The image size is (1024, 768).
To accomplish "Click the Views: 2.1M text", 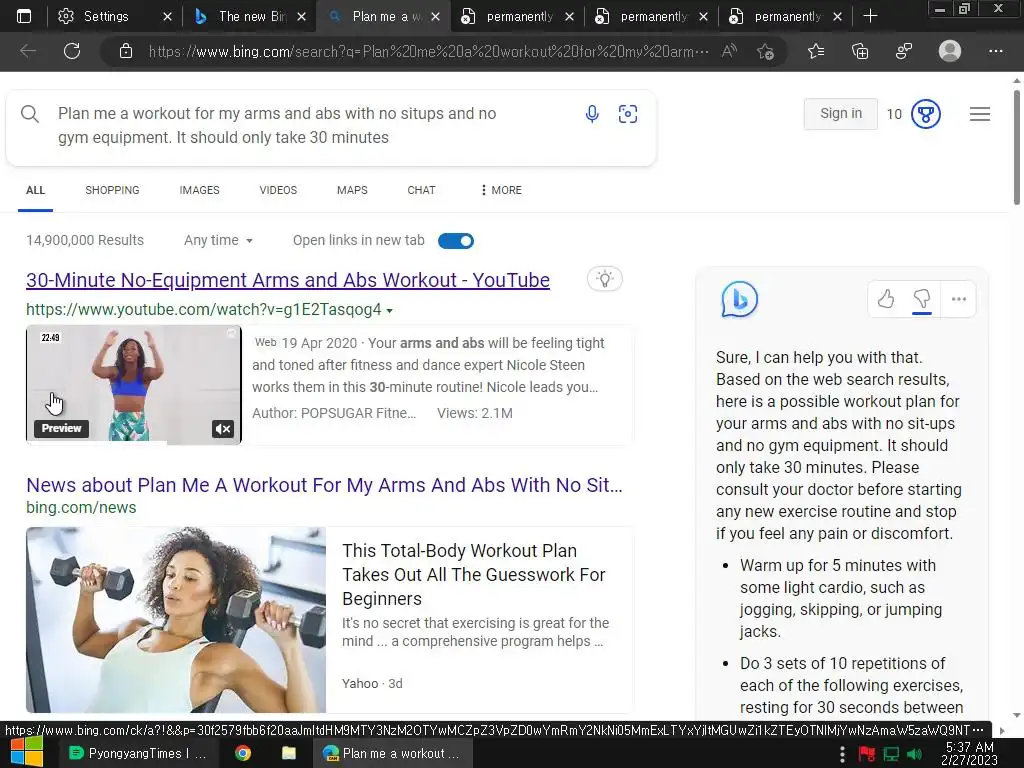I will pos(475,413).
